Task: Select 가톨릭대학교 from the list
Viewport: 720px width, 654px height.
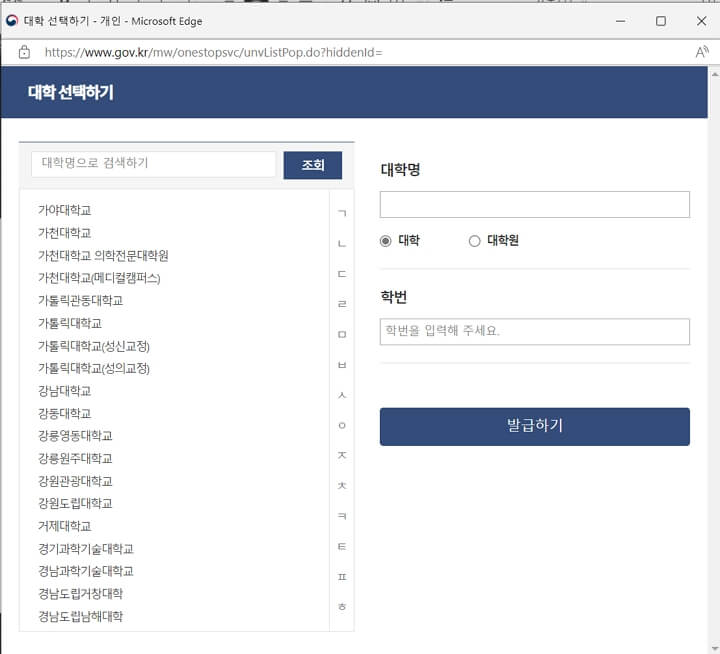Action: (70, 323)
